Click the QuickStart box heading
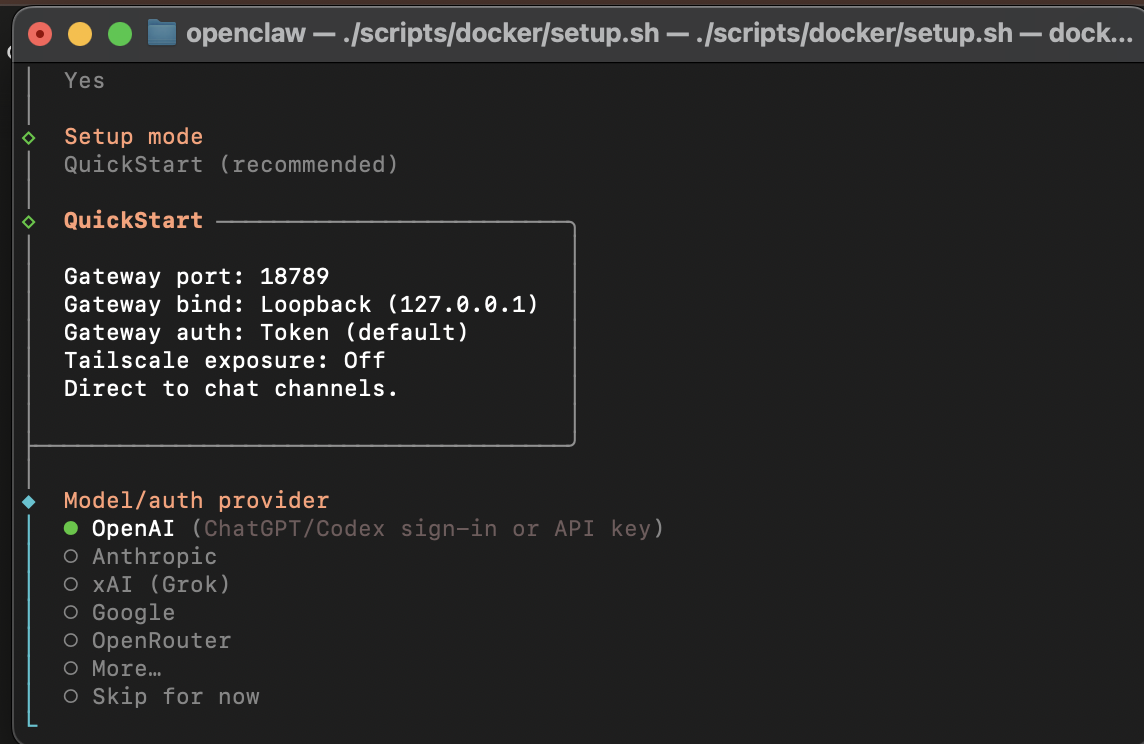 coord(134,220)
